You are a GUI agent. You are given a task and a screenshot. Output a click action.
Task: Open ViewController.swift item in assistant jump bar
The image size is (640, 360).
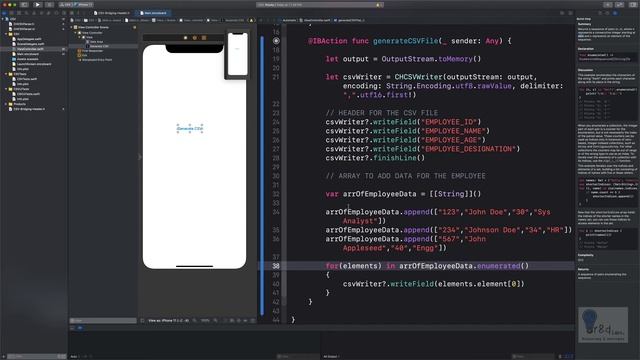[316, 20]
